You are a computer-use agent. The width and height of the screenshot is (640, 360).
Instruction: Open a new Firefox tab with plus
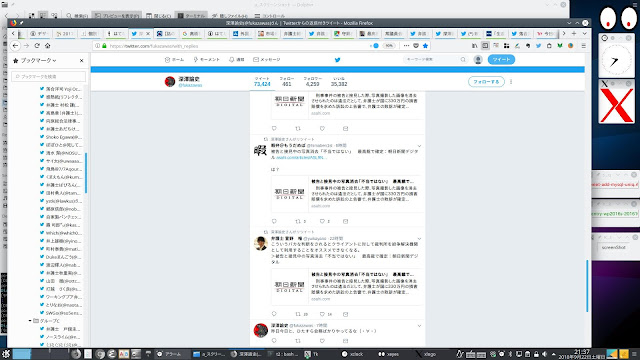pyautogui.click(x=574, y=33)
